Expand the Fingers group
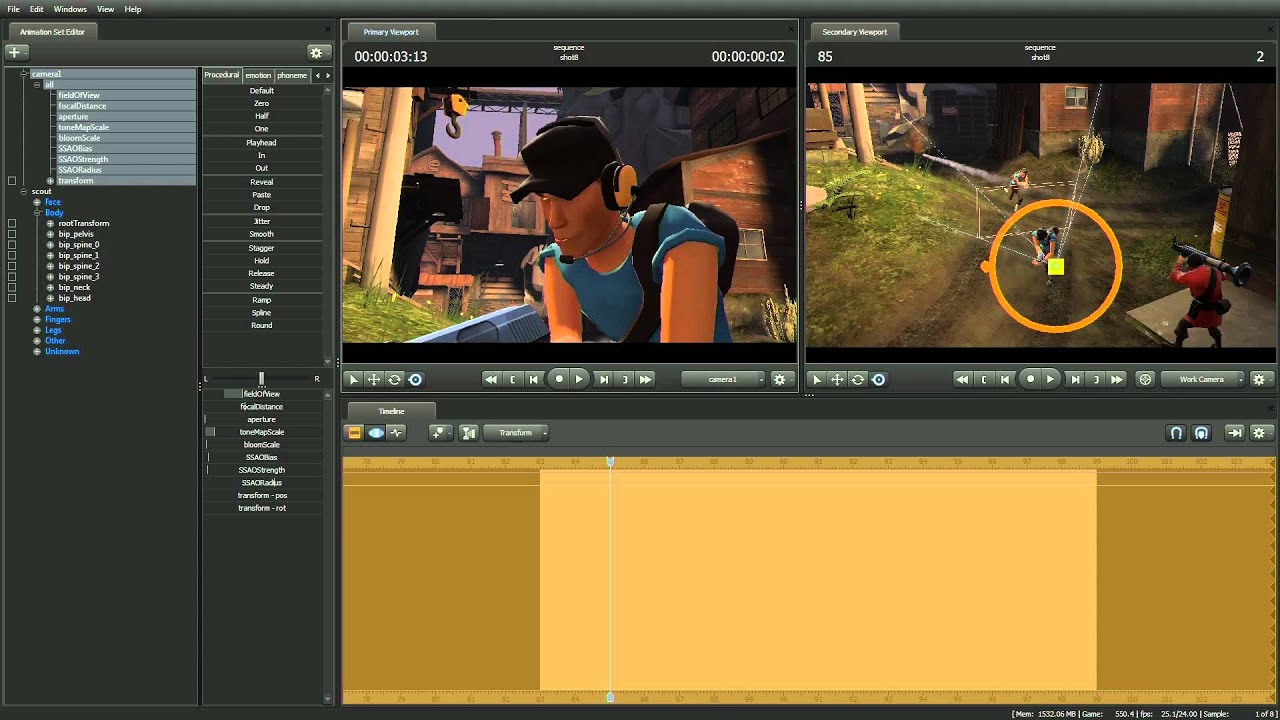Screen dimensions: 1280x720 (37, 320)
